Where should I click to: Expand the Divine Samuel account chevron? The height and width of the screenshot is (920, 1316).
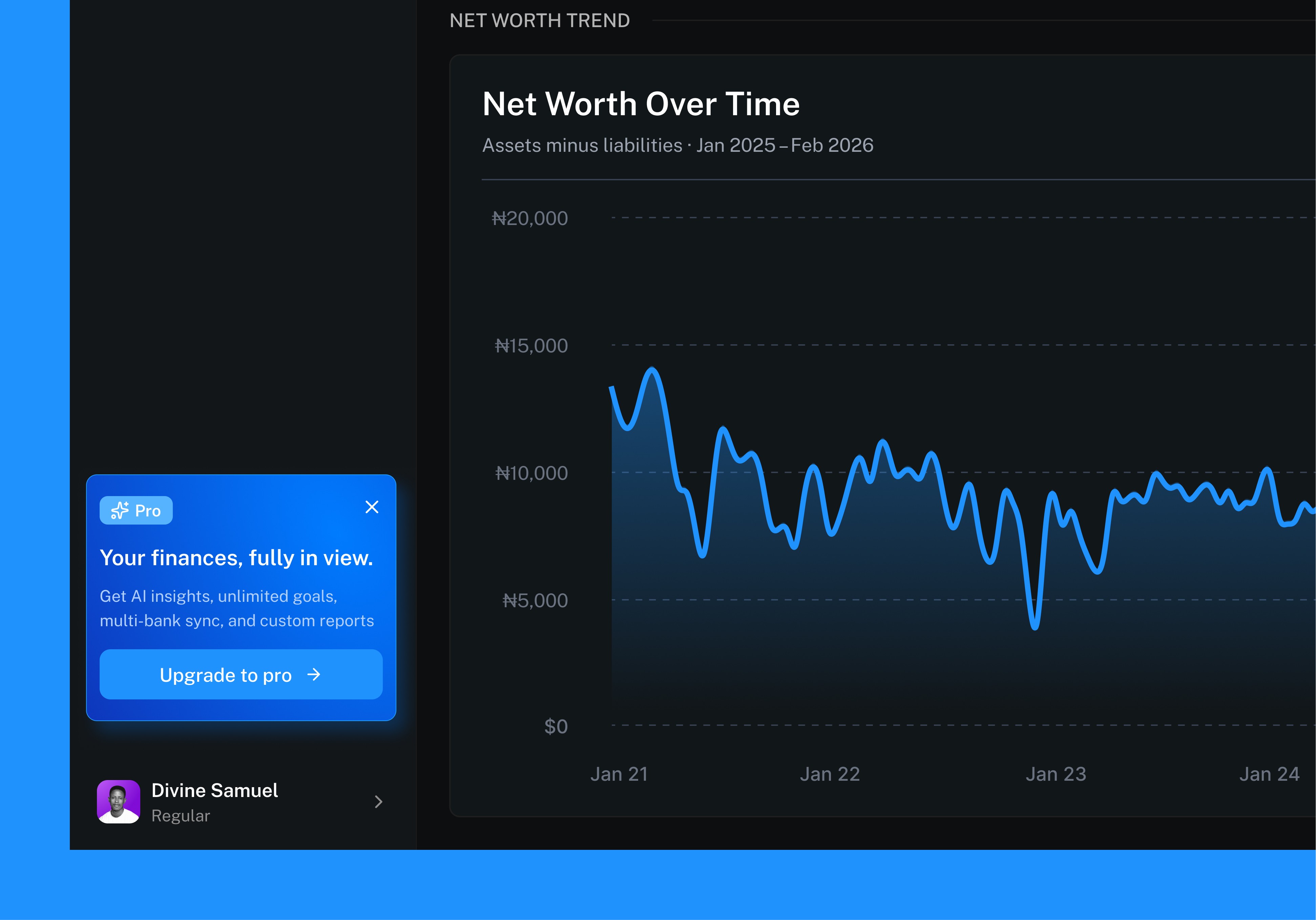click(378, 801)
